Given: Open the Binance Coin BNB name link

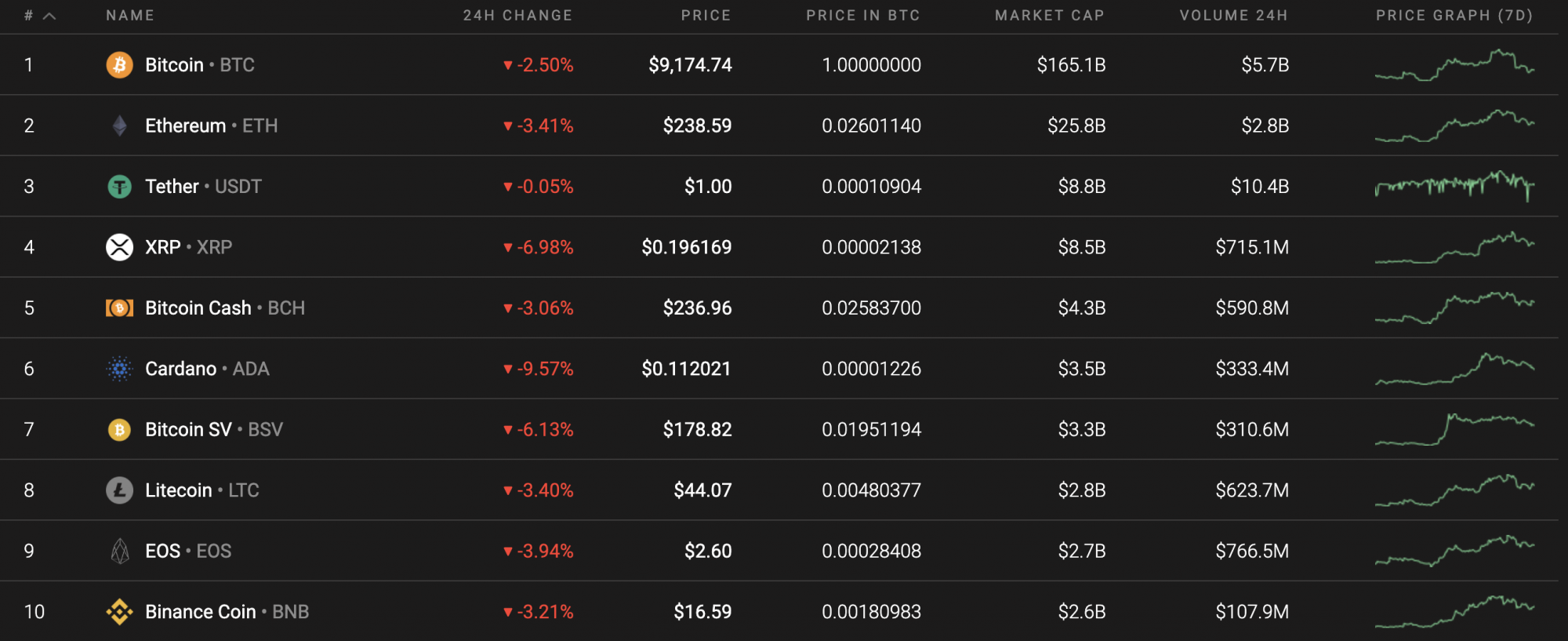Looking at the screenshot, I should (227, 612).
